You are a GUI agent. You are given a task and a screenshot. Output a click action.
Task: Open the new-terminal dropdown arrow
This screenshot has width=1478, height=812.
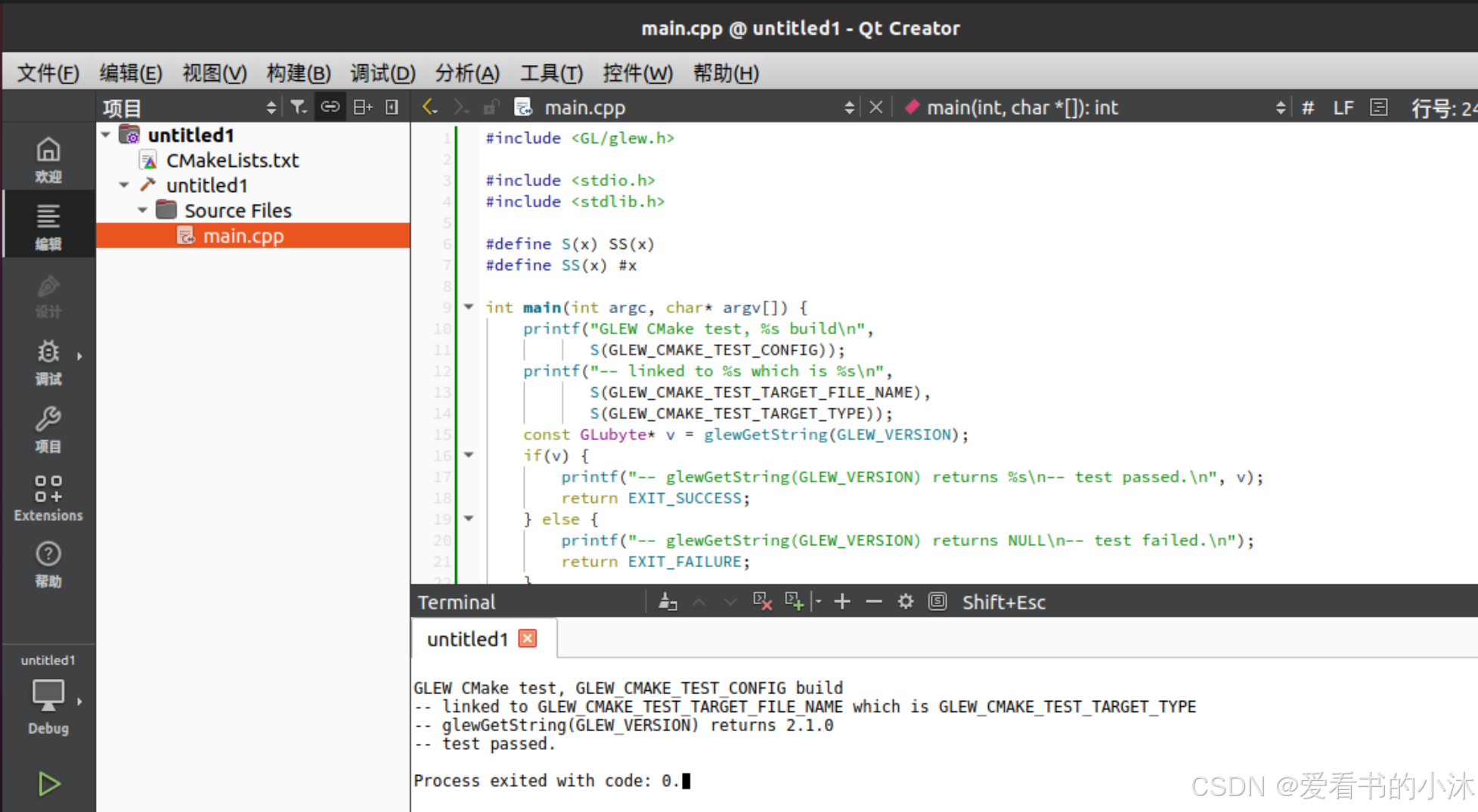point(817,602)
